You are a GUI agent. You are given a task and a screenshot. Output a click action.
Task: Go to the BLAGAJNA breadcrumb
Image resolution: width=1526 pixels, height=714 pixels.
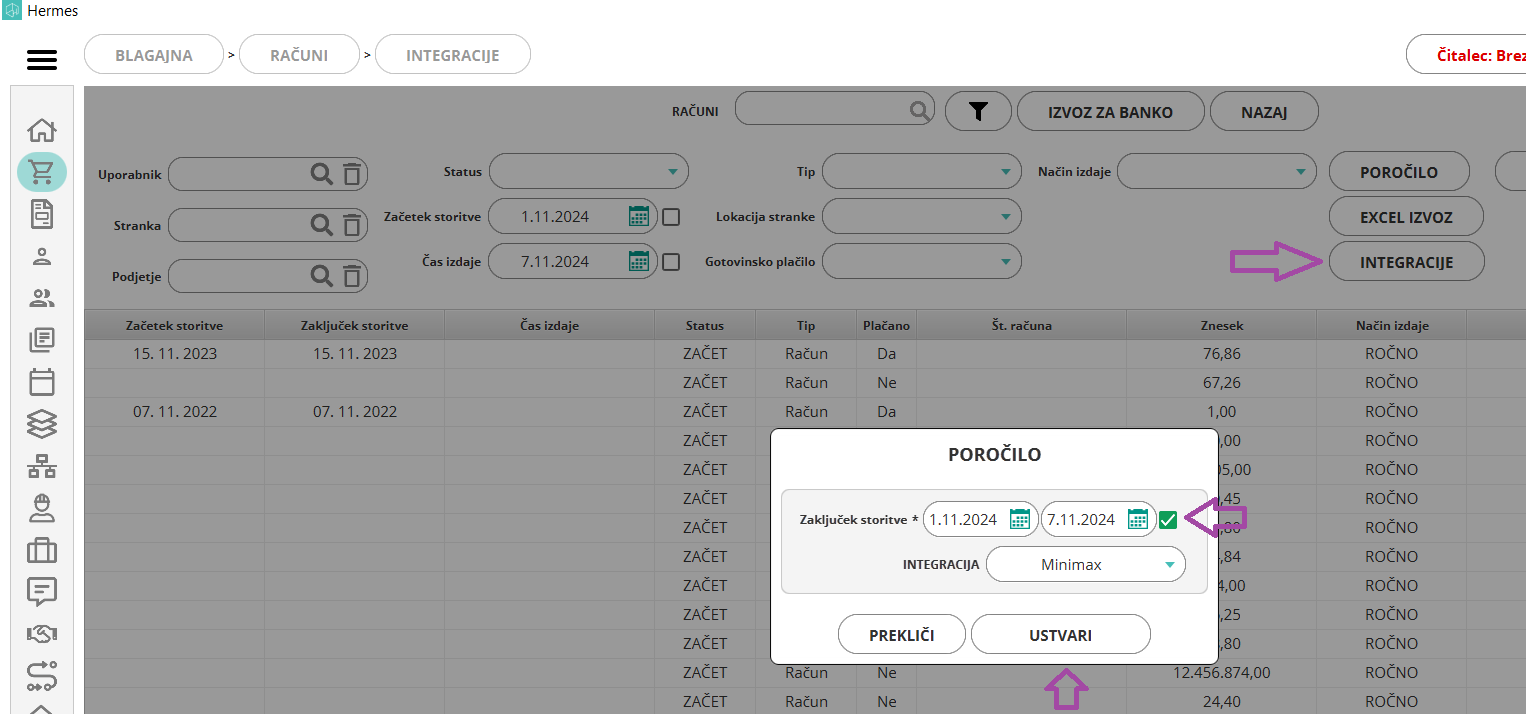[154, 55]
